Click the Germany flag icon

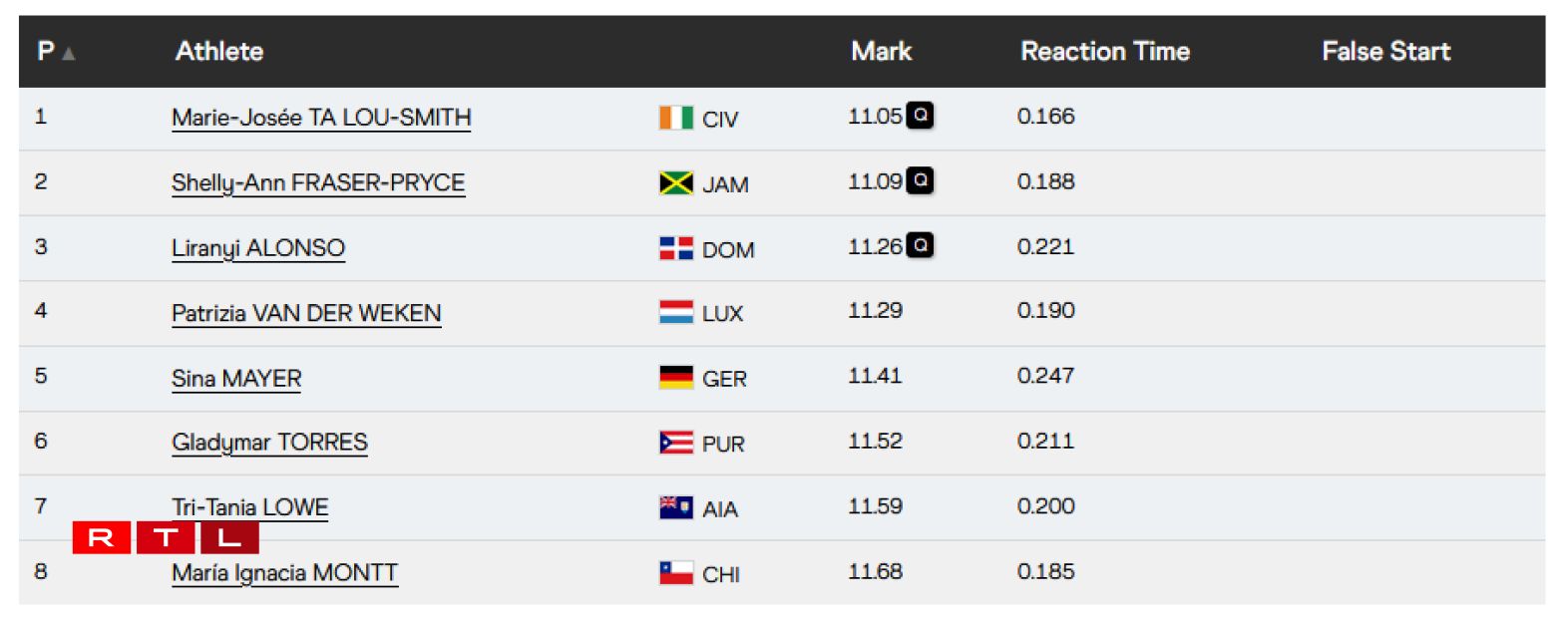tap(675, 378)
